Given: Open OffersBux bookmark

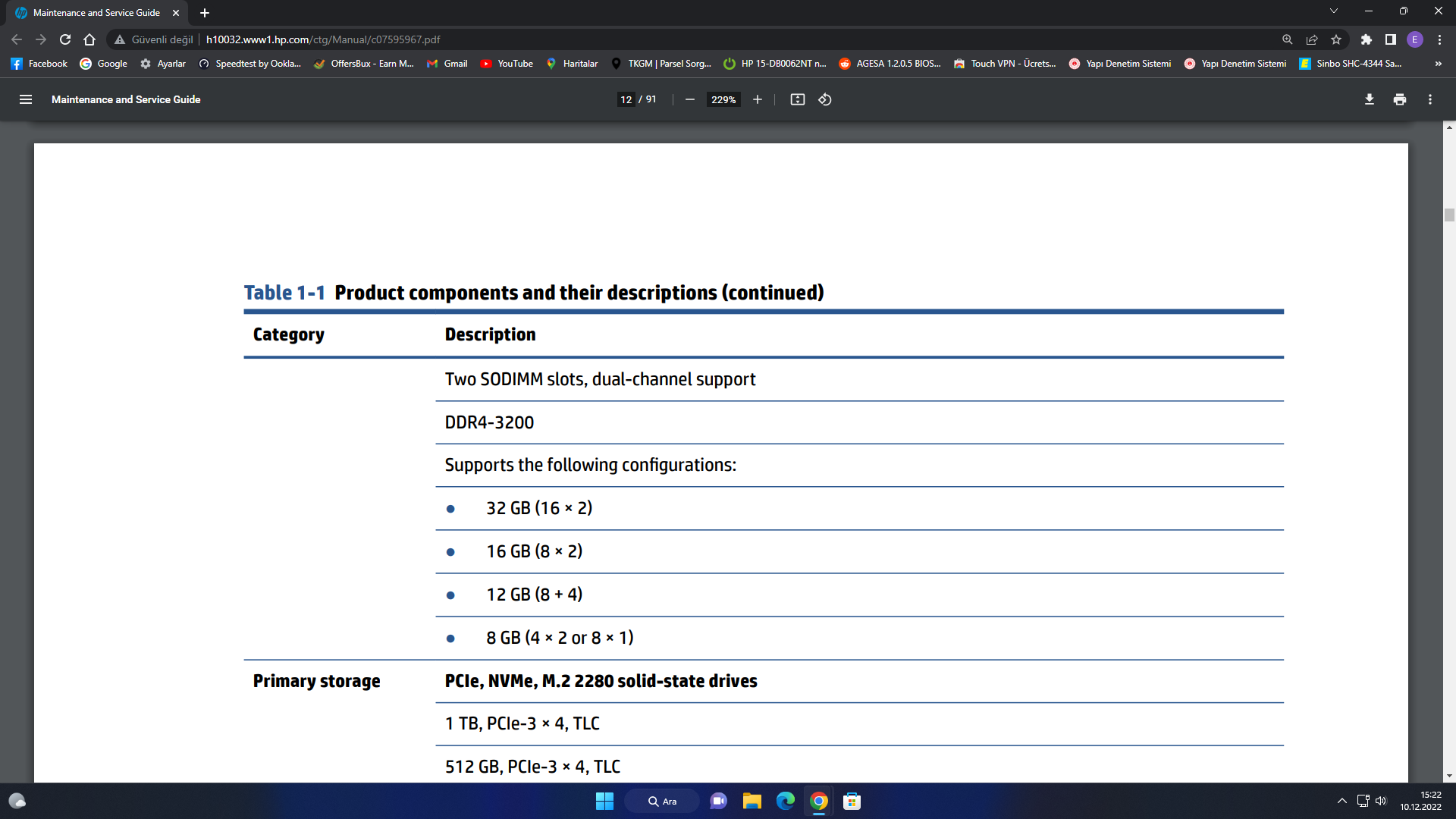Looking at the screenshot, I should (364, 64).
